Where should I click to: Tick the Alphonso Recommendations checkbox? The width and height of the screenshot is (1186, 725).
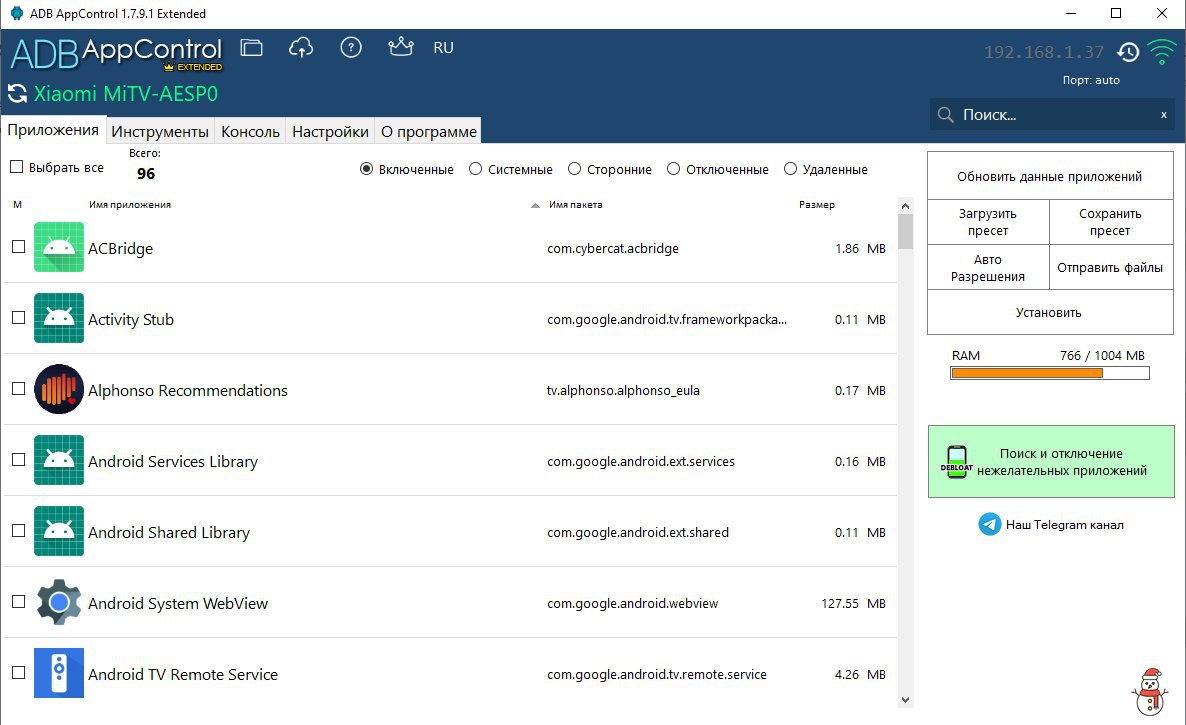click(19, 389)
